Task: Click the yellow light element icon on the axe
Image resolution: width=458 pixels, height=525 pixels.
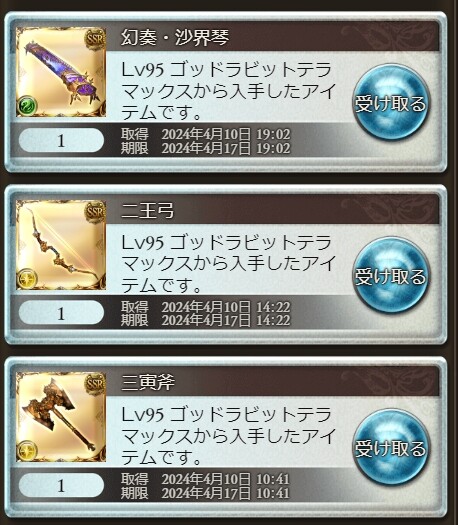Action: 27,450
